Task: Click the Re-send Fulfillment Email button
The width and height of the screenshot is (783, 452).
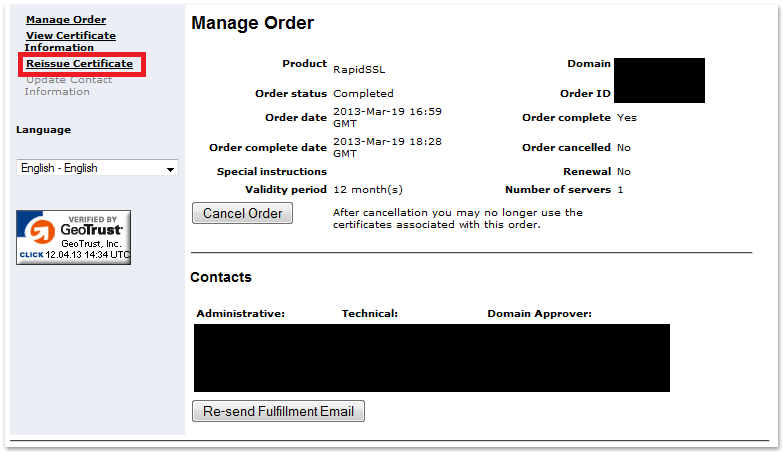Action: pyautogui.click(x=278, y=411)
